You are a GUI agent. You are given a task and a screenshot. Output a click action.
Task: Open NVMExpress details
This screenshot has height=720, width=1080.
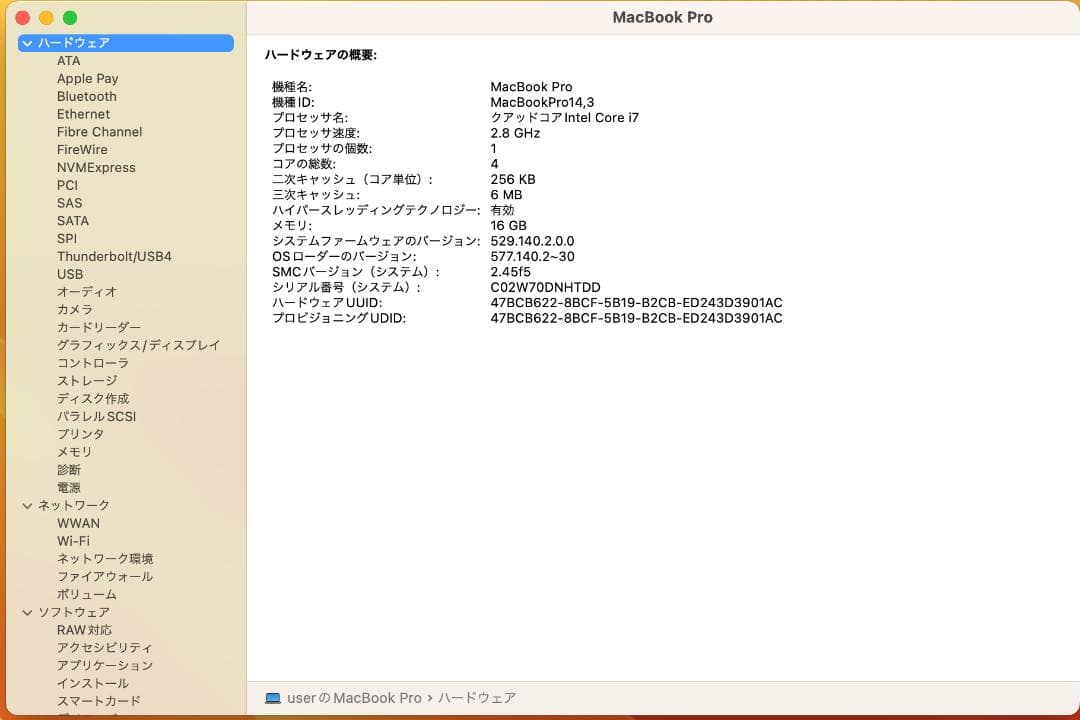click(x=97, y=167)
